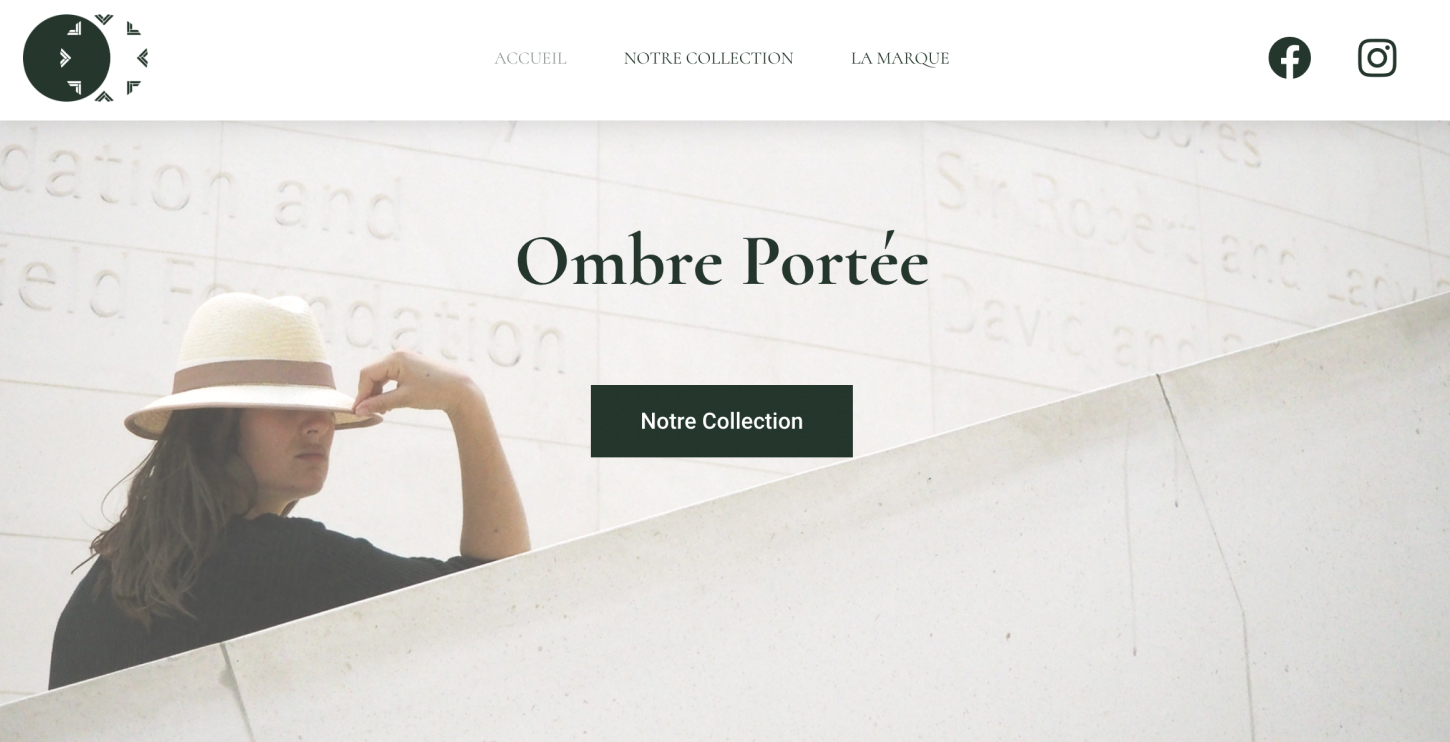
Task: Click the corner bracket mark bottom-right of logo
Action: pyautogui.click(x=133, y=88)
